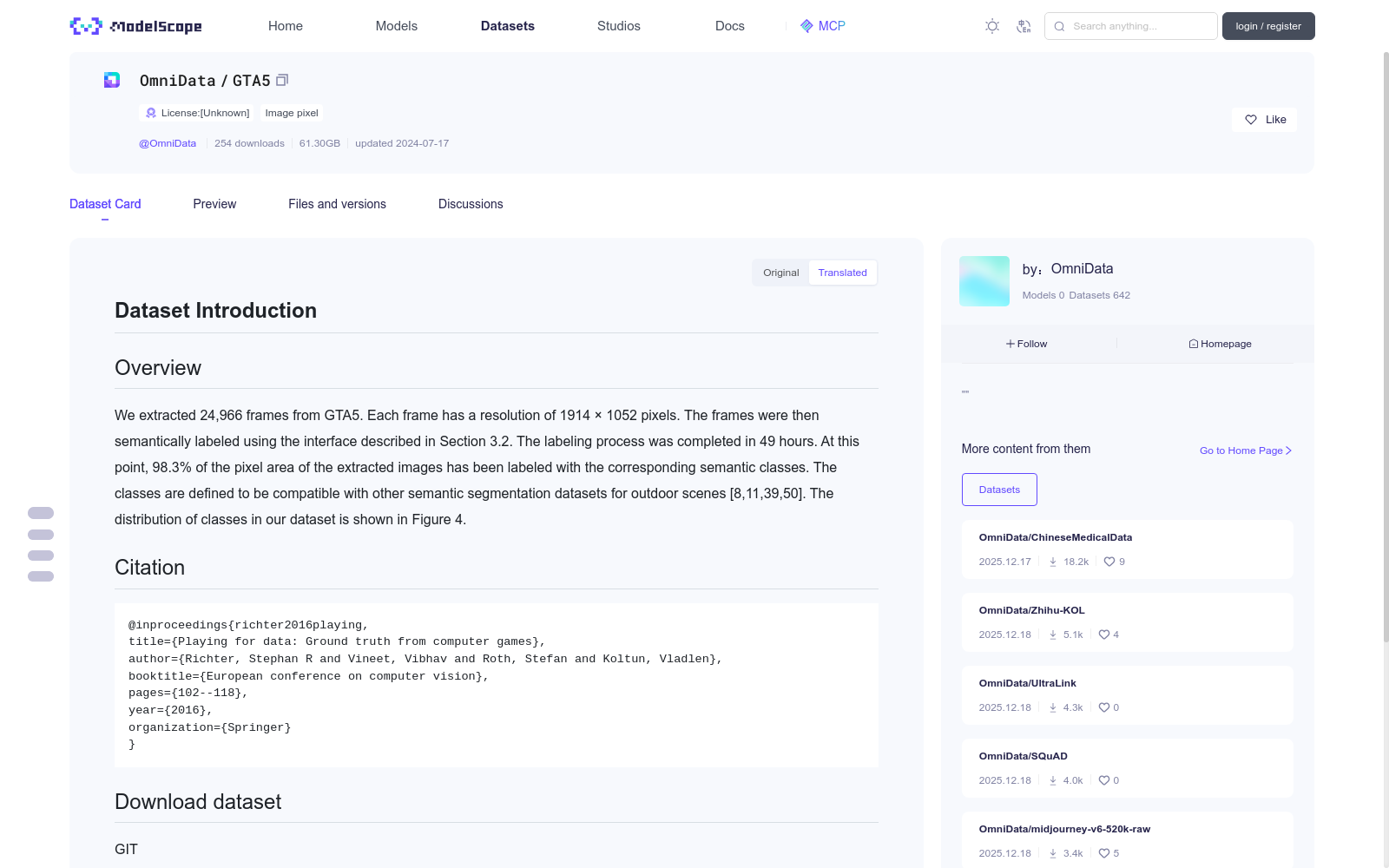Click the Download dataset heading
Screen dimensions: 1389x868
click(x=198, y=802)
